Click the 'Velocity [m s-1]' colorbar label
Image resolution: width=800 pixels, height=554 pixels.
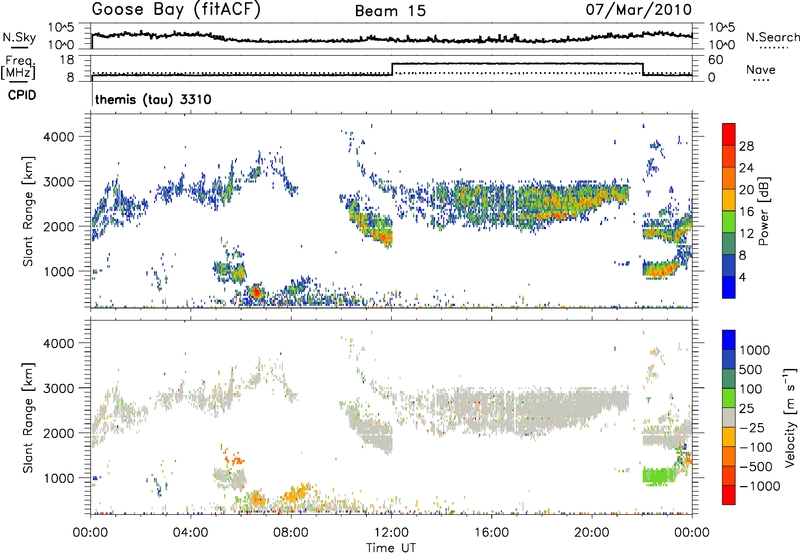click(x=790, y=417)
